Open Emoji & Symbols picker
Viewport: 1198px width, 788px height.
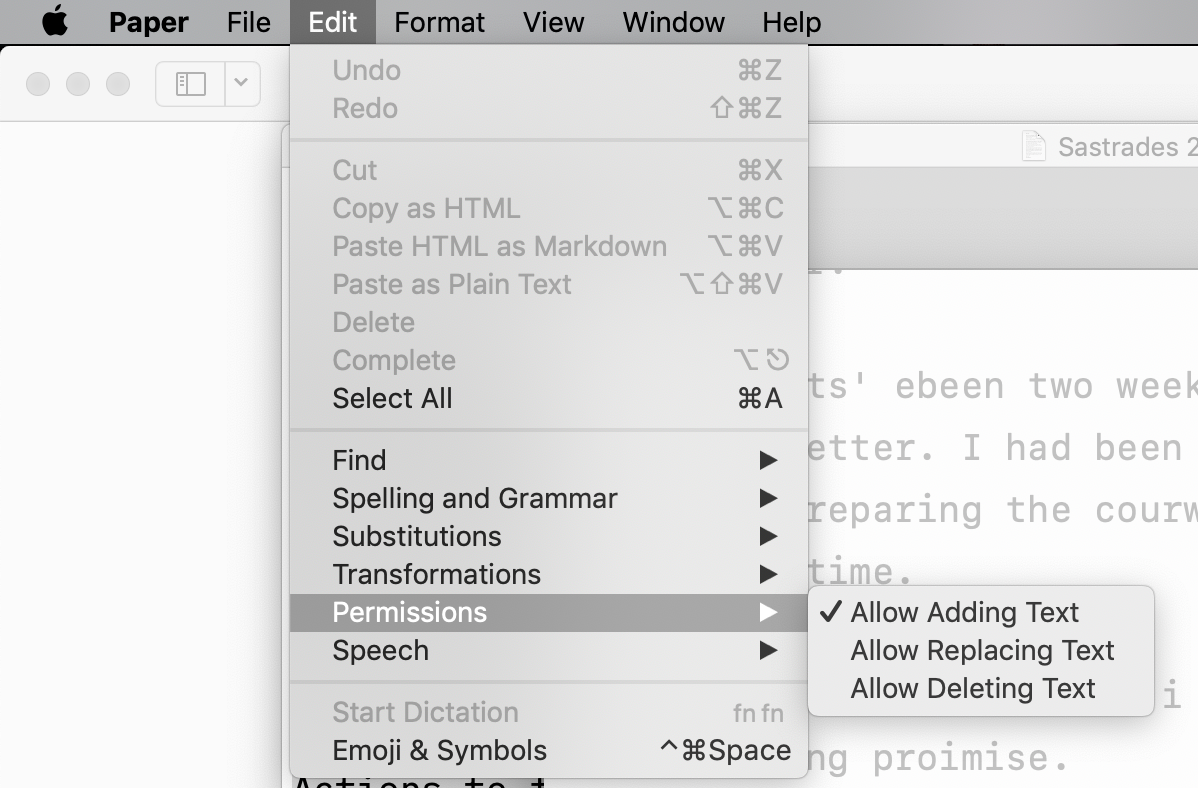tap(549, 751)
